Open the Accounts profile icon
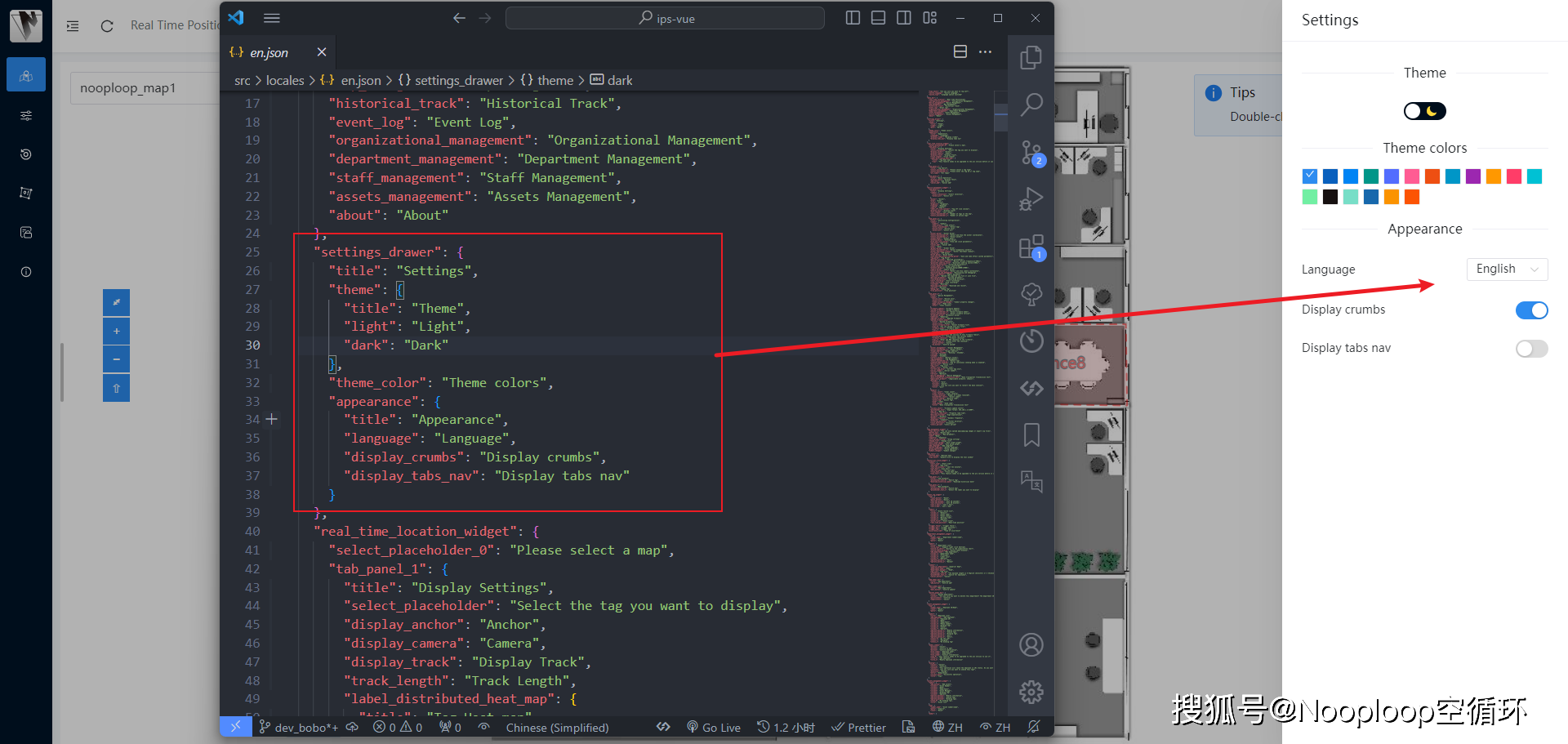 [1031, 645]
